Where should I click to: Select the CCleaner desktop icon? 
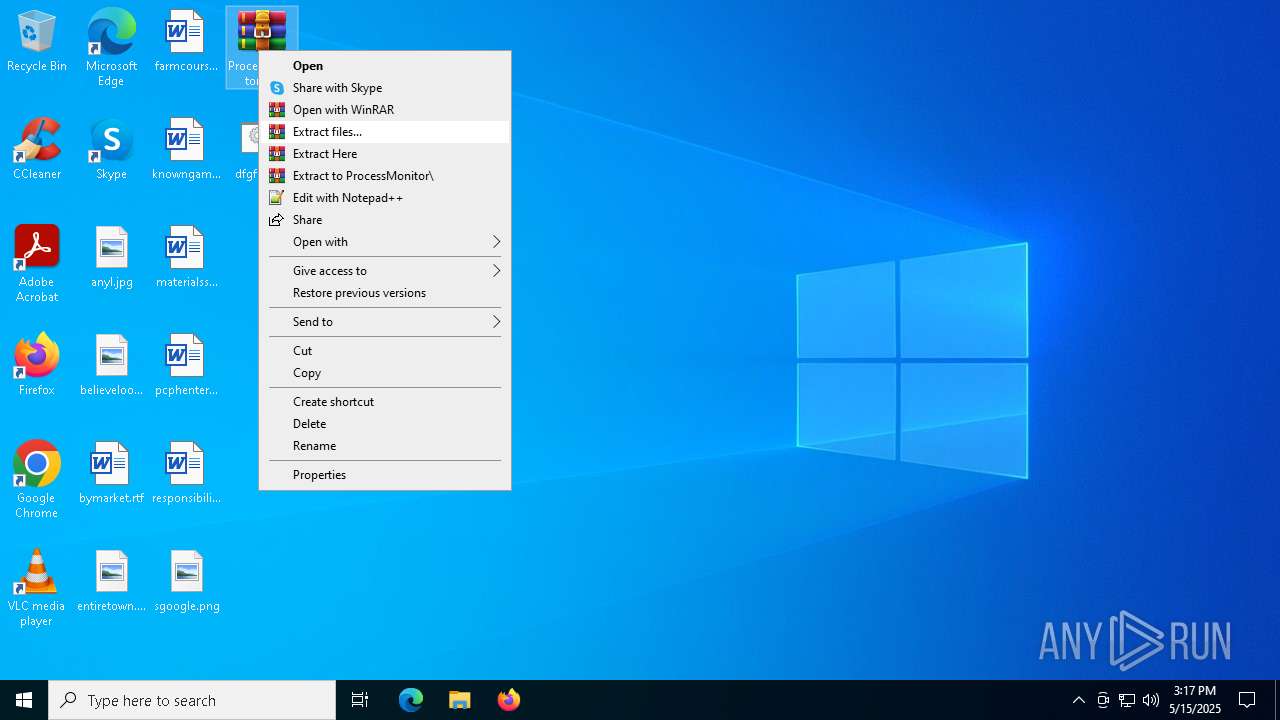tap(37, 150)
